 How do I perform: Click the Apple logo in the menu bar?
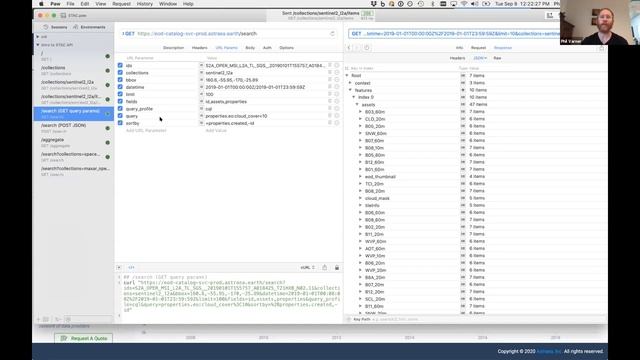click(41, 4)
